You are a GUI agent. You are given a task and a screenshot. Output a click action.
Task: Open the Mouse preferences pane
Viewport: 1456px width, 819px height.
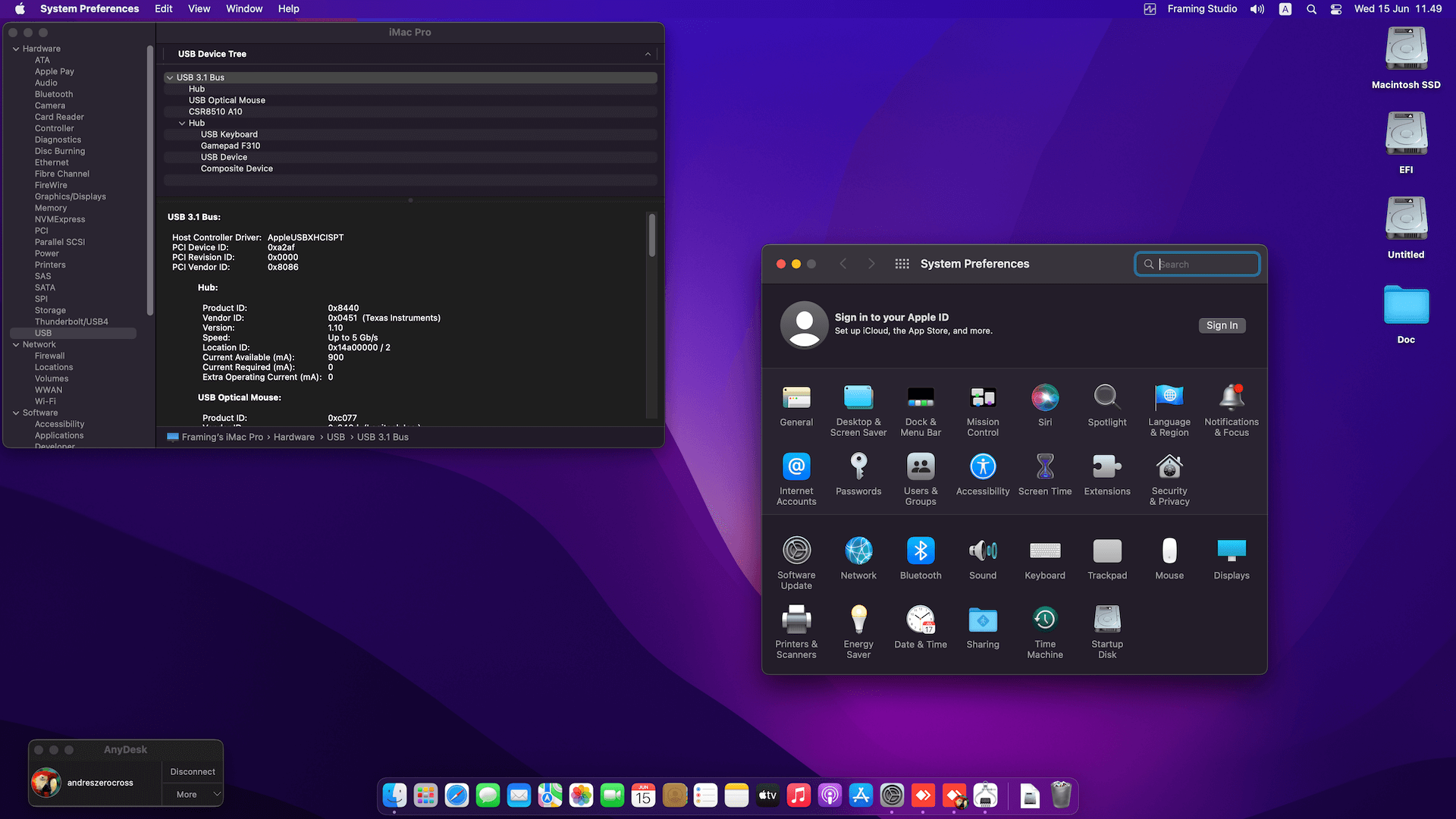1169,551
